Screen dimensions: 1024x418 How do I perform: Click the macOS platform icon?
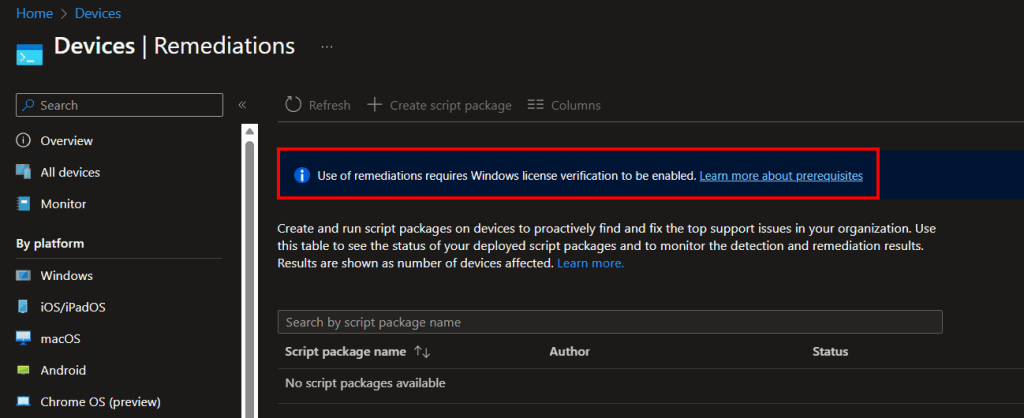click(24, 339)
